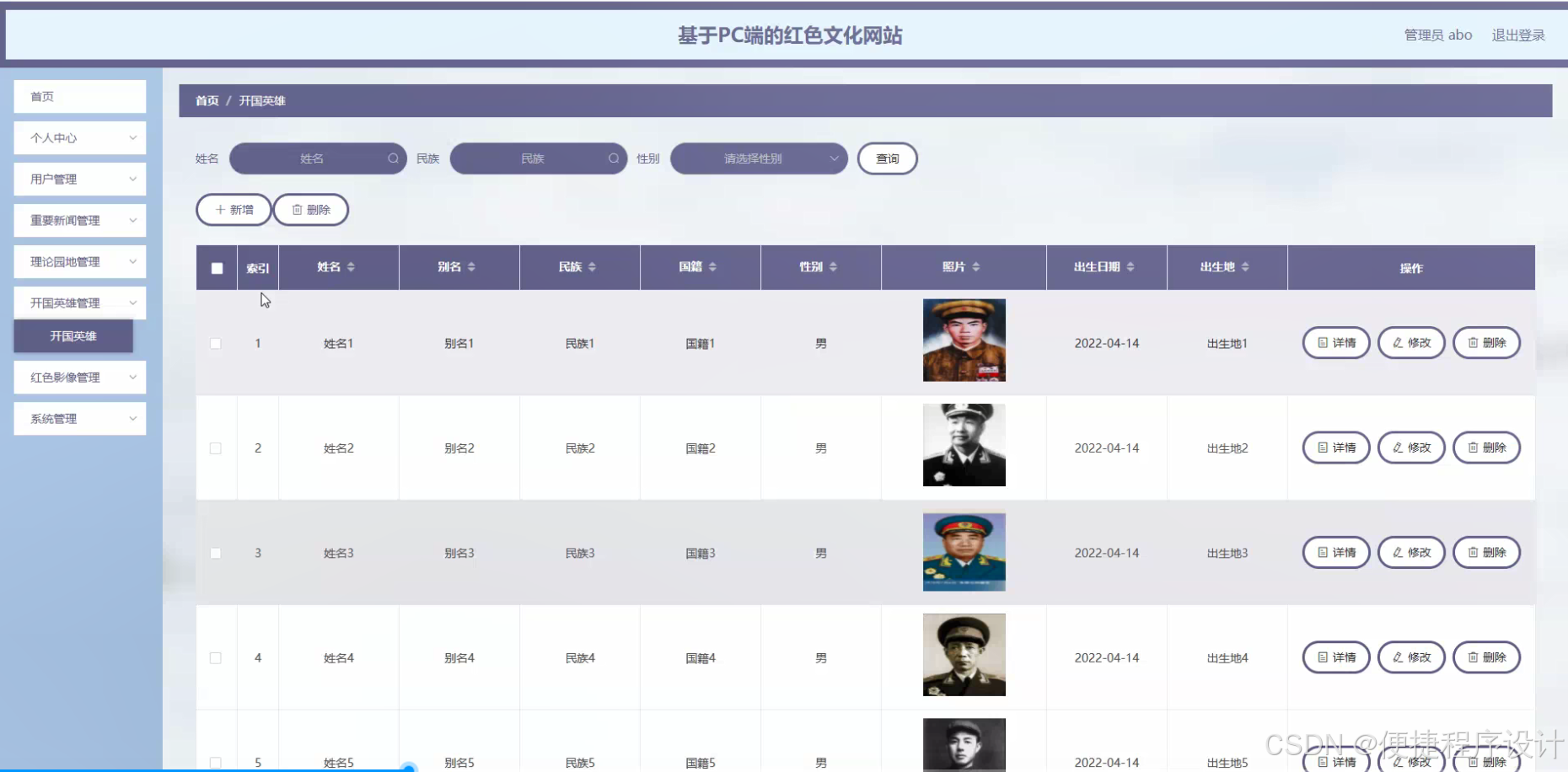The image size is (1568, 772).
Task: Check the checkbox for row 姓名3
Action: [216, 553]
